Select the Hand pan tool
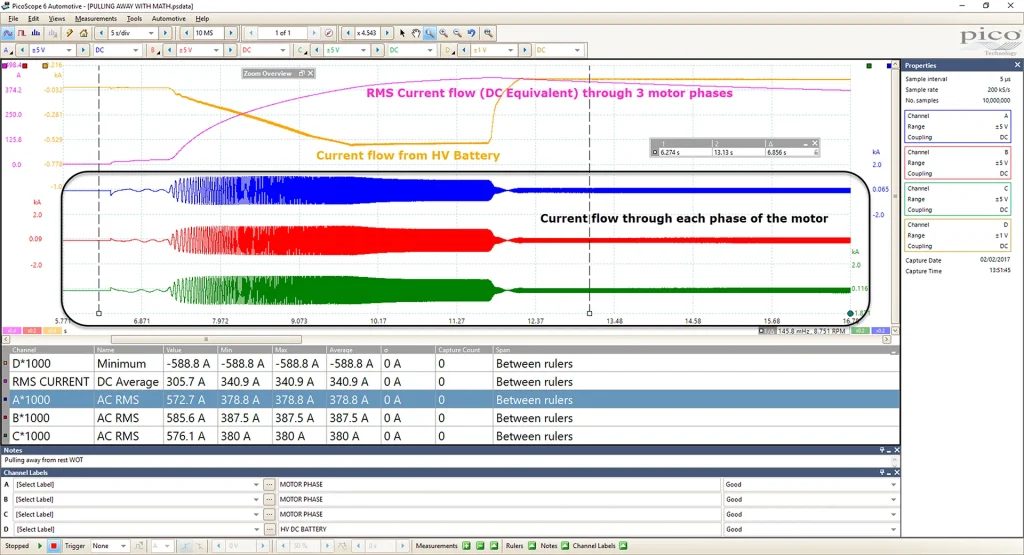 tap(416, 33)
